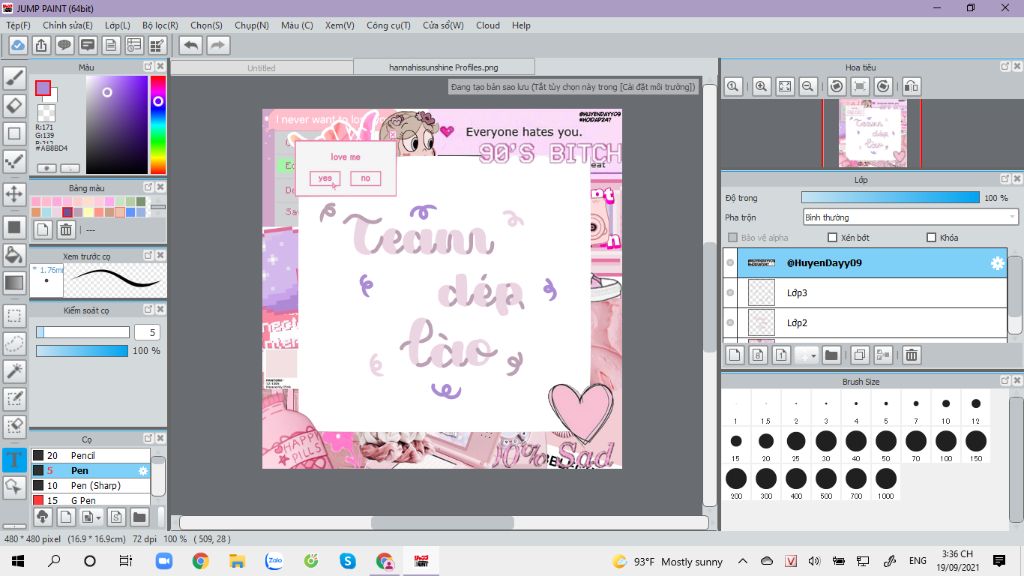Hide the Lớp2 layer
The image size is (1024, 576).
pos(730,323)
